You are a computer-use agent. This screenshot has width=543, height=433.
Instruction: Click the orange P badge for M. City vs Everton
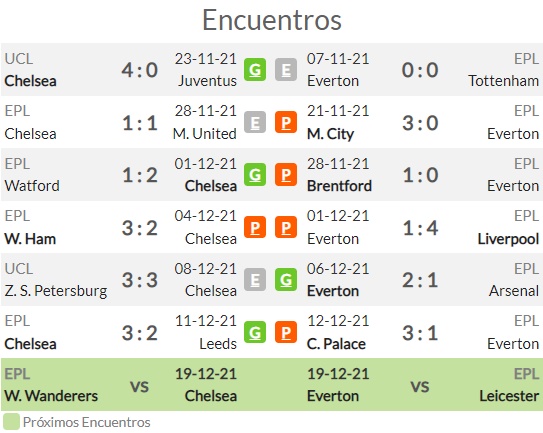pyautogui.click(x=286, y=122)
